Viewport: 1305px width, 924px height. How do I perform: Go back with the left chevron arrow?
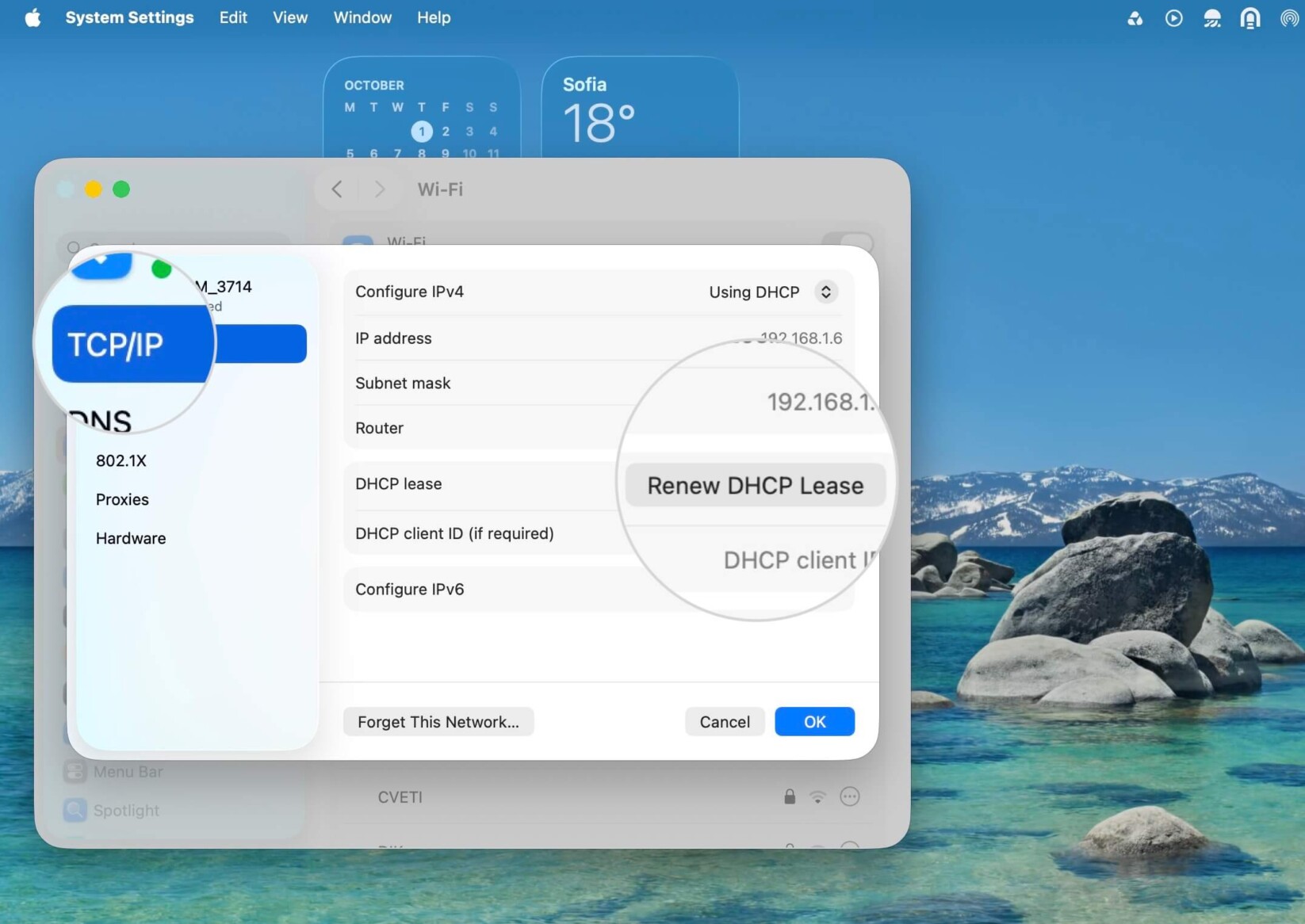(337, 189)
